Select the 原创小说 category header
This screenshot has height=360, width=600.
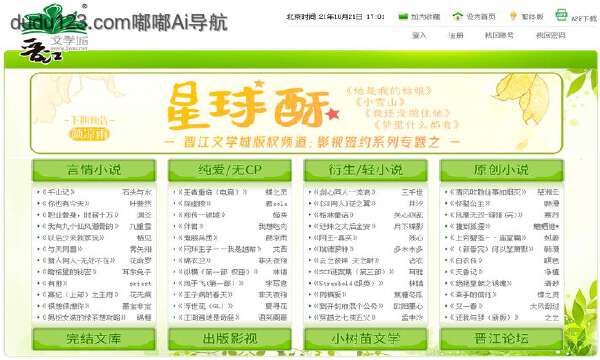click(501, 170)
